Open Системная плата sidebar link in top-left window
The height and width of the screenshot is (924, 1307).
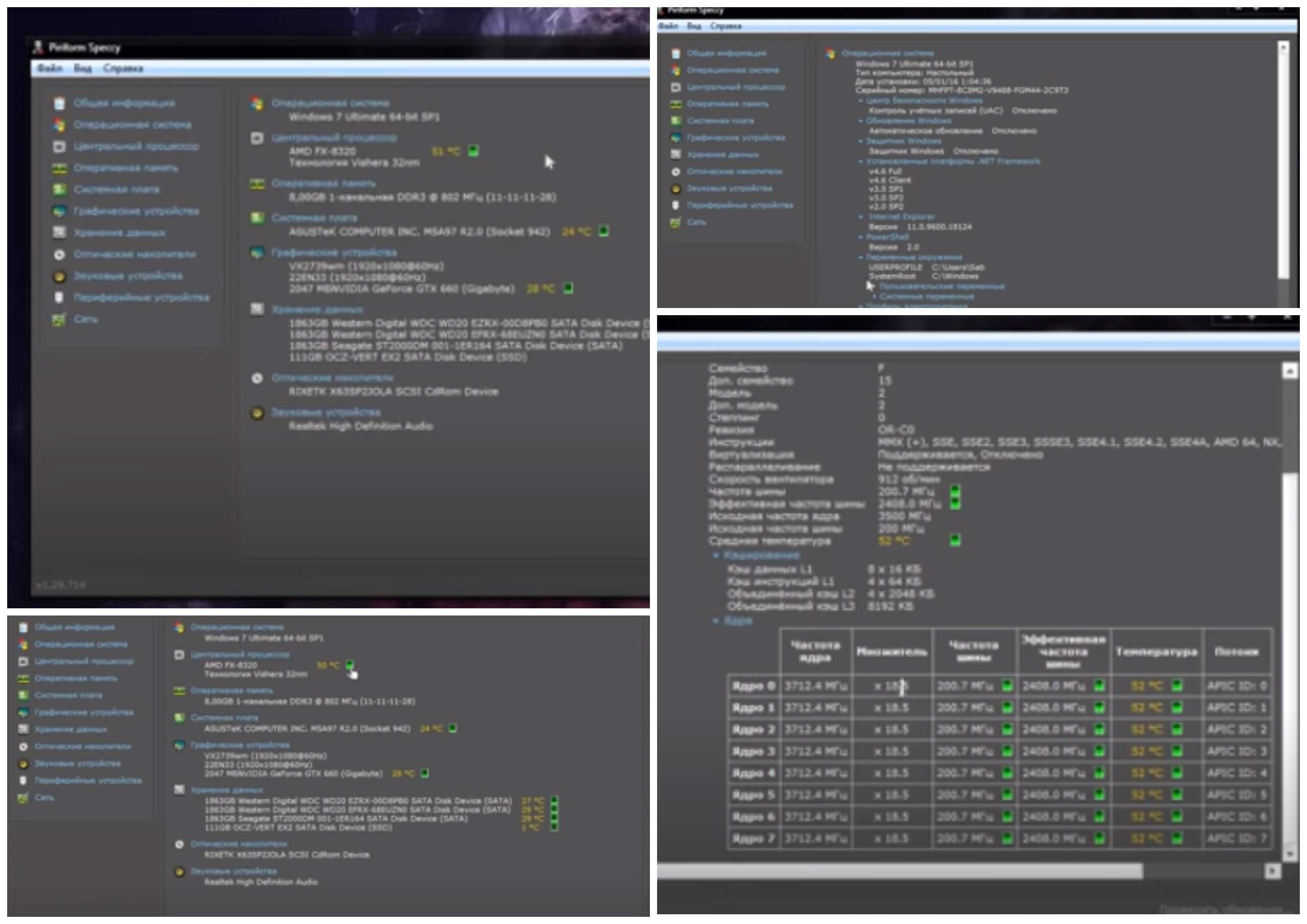pos(117,189)
